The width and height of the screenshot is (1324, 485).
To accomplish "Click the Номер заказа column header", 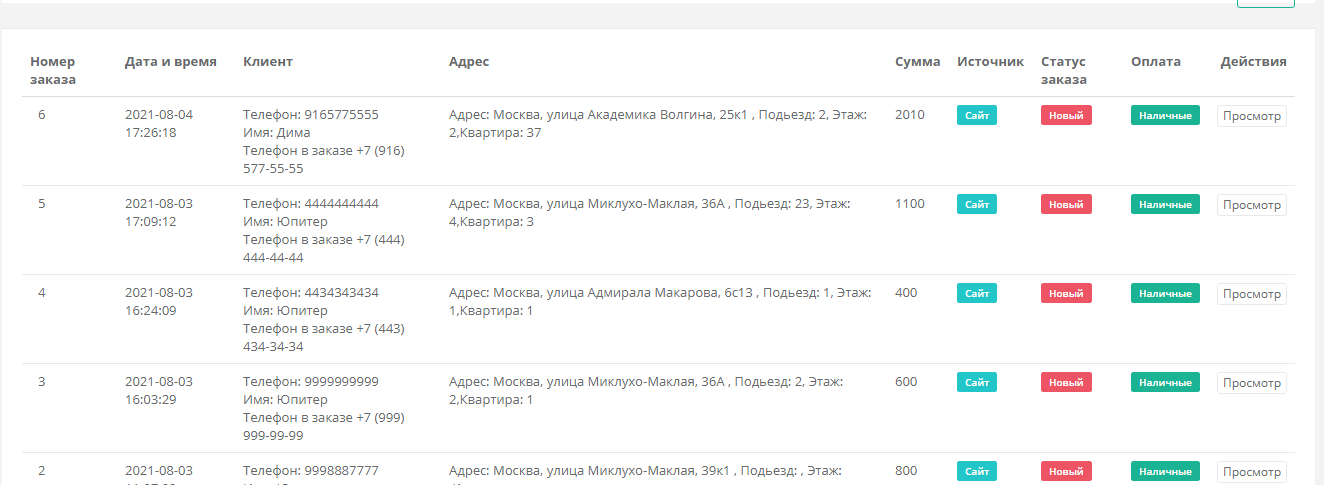I will tap(53, 70).
